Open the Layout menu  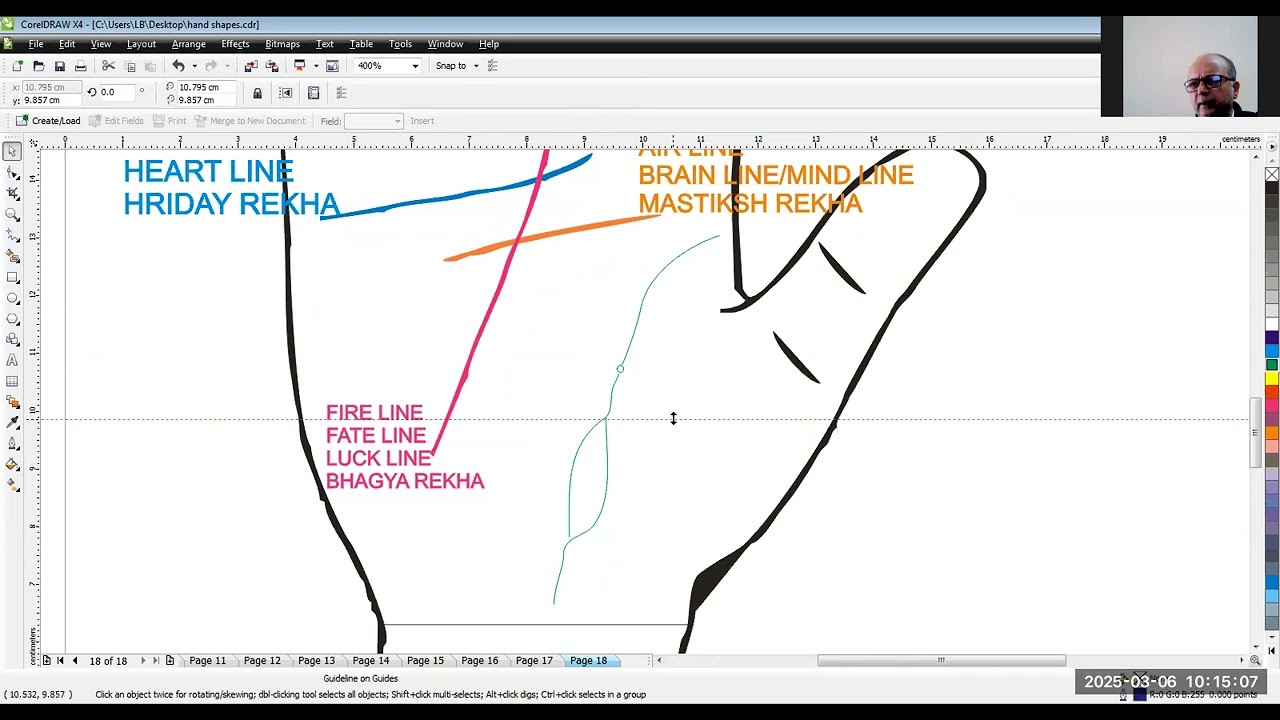click(141, 44)
